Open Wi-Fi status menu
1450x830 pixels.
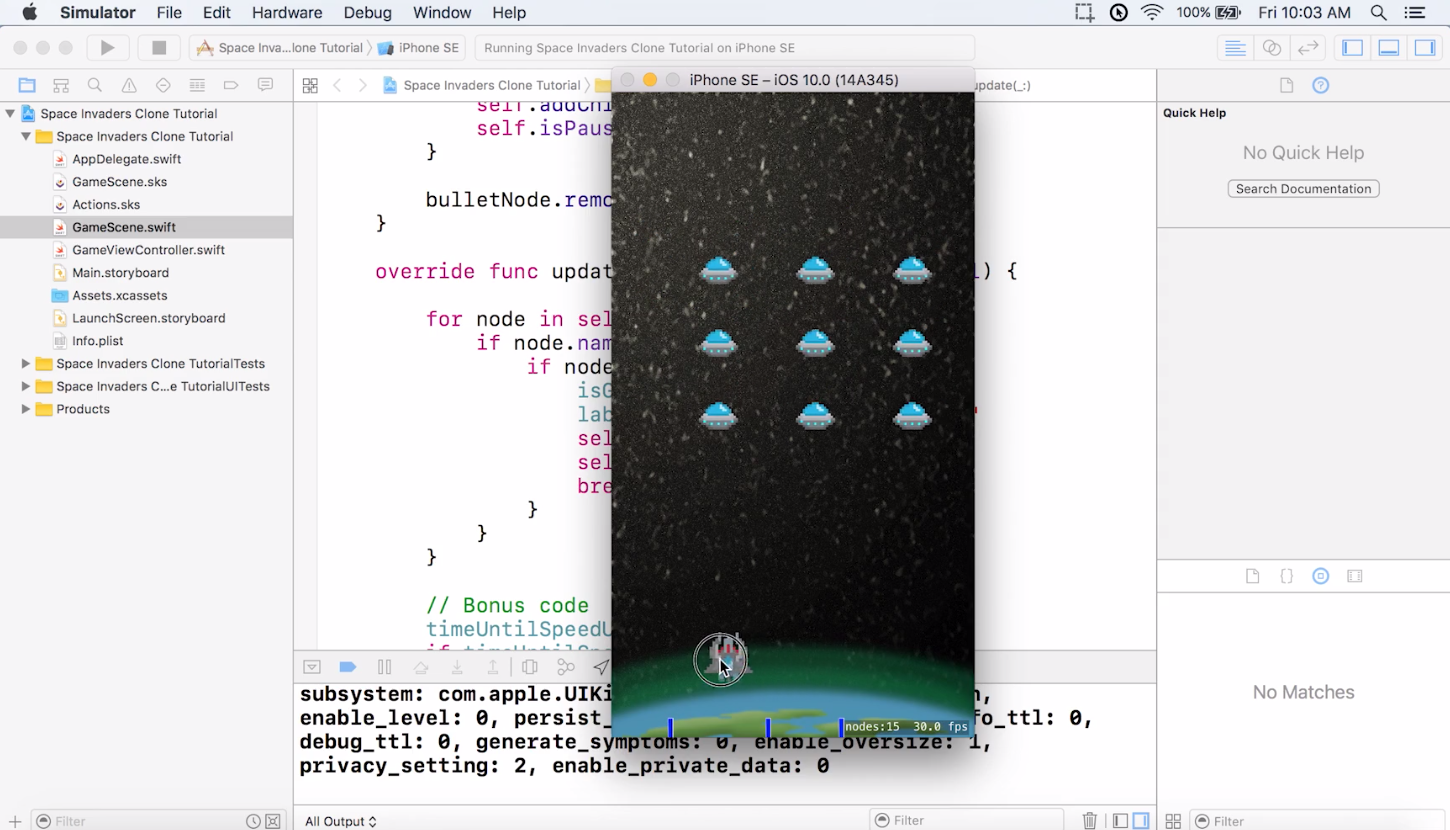point(1152,13)
